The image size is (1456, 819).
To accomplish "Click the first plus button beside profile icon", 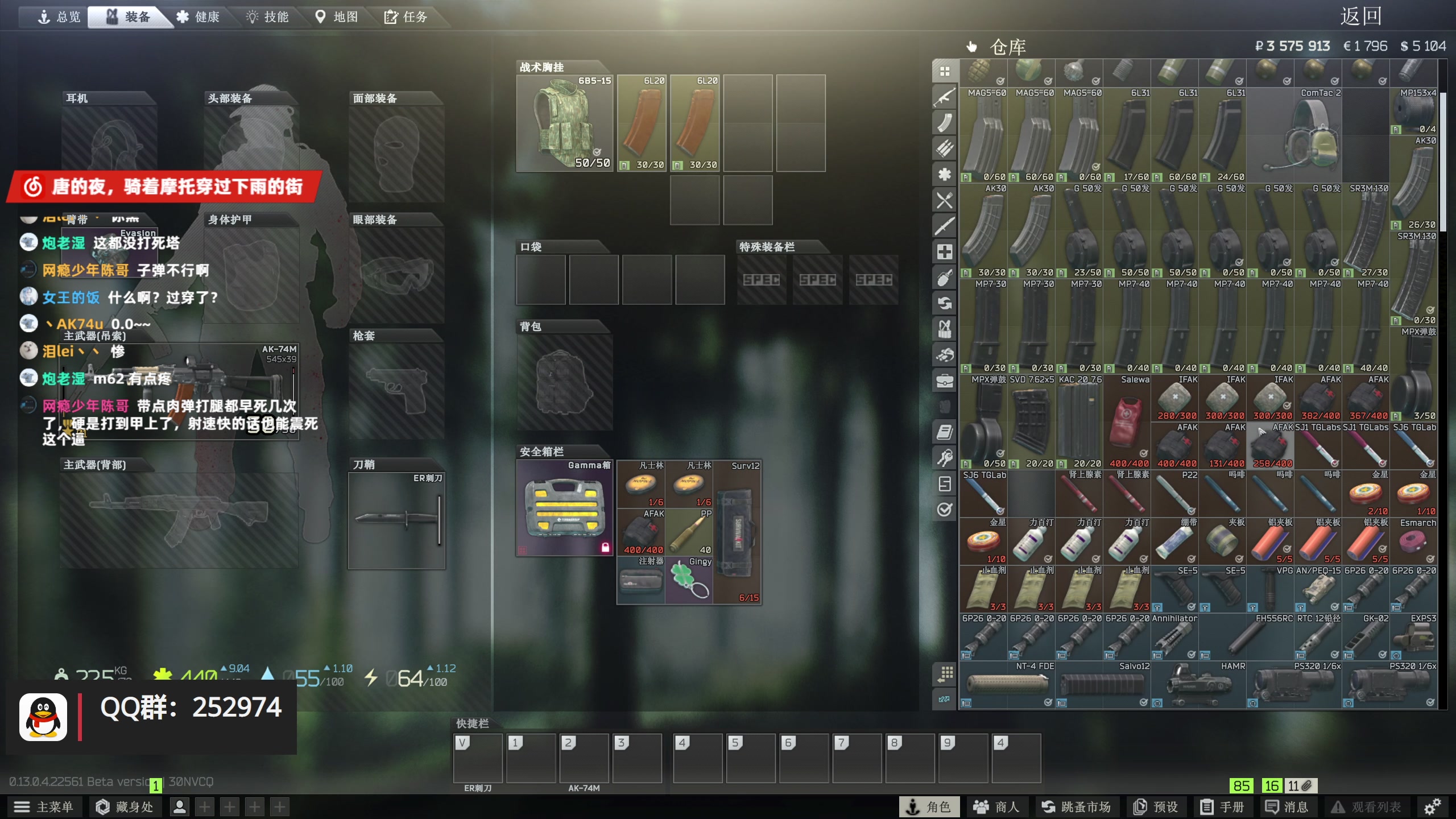I will pyautogui.click(x=205, y=806).
